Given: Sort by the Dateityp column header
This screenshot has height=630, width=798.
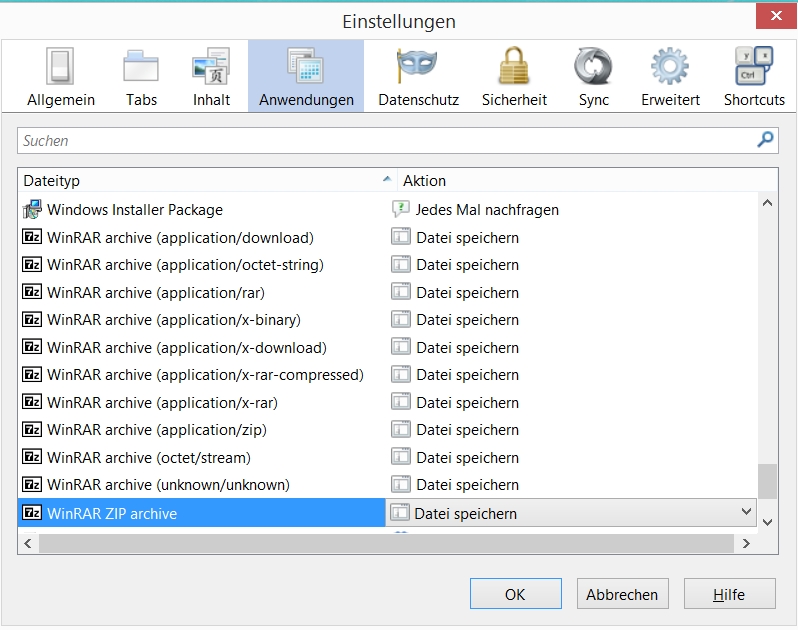Looking at the screenshot, I should click(x=207, y=181).
